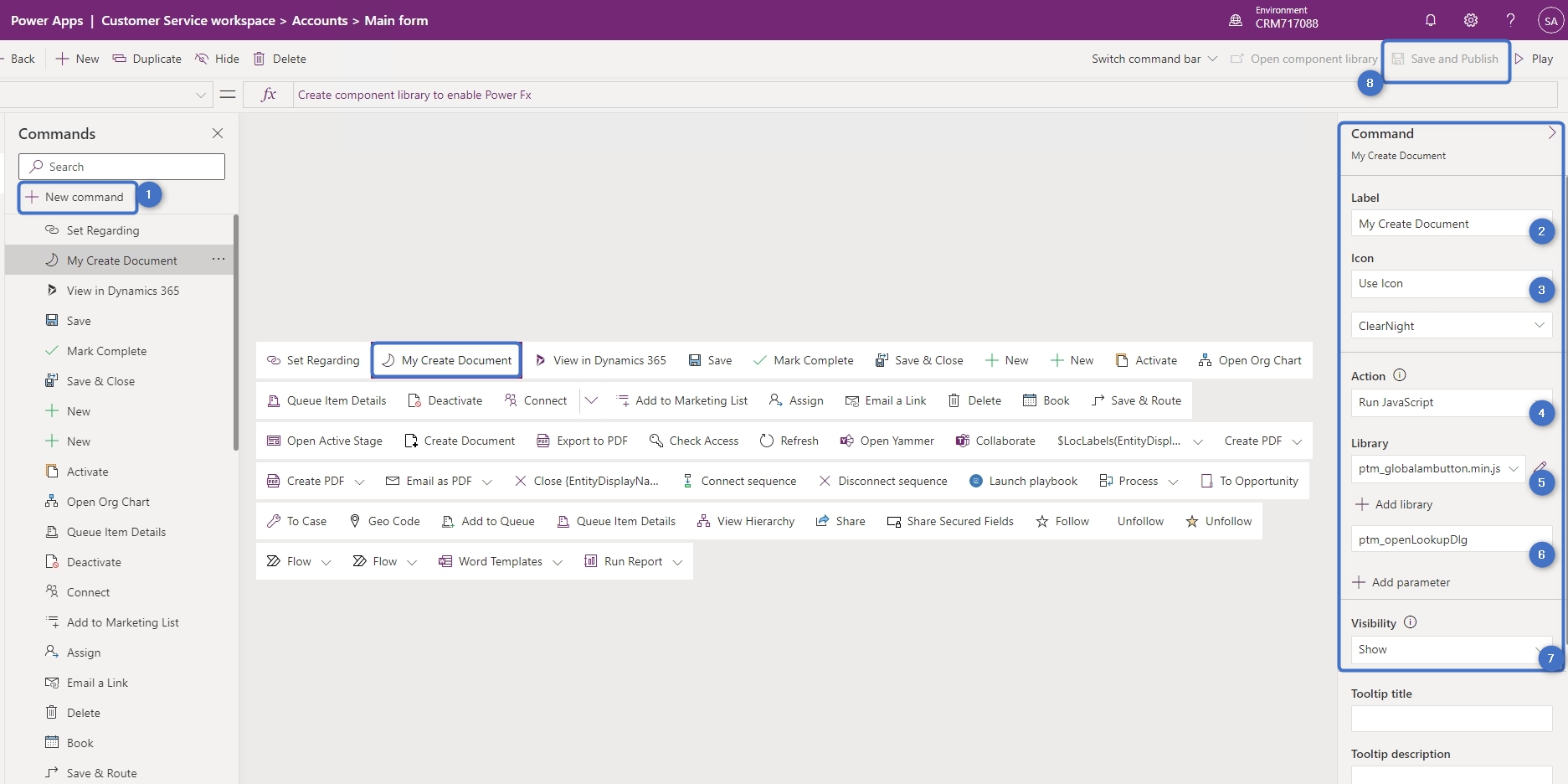This screenshot has width=1568, height=784.
Task: Click the Tooltip title field
Action: pyautogui.click(x=1452, y=719)
